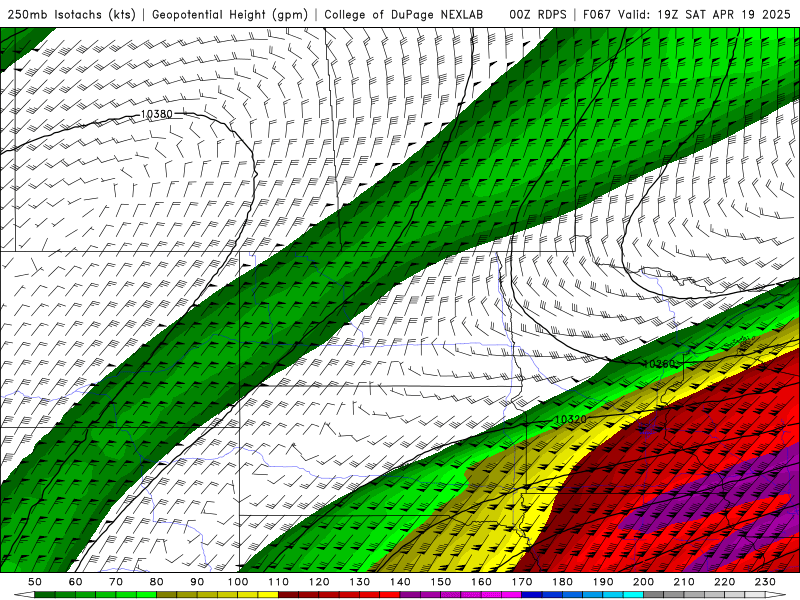Click the 190 knot legend value

[603, 582]
